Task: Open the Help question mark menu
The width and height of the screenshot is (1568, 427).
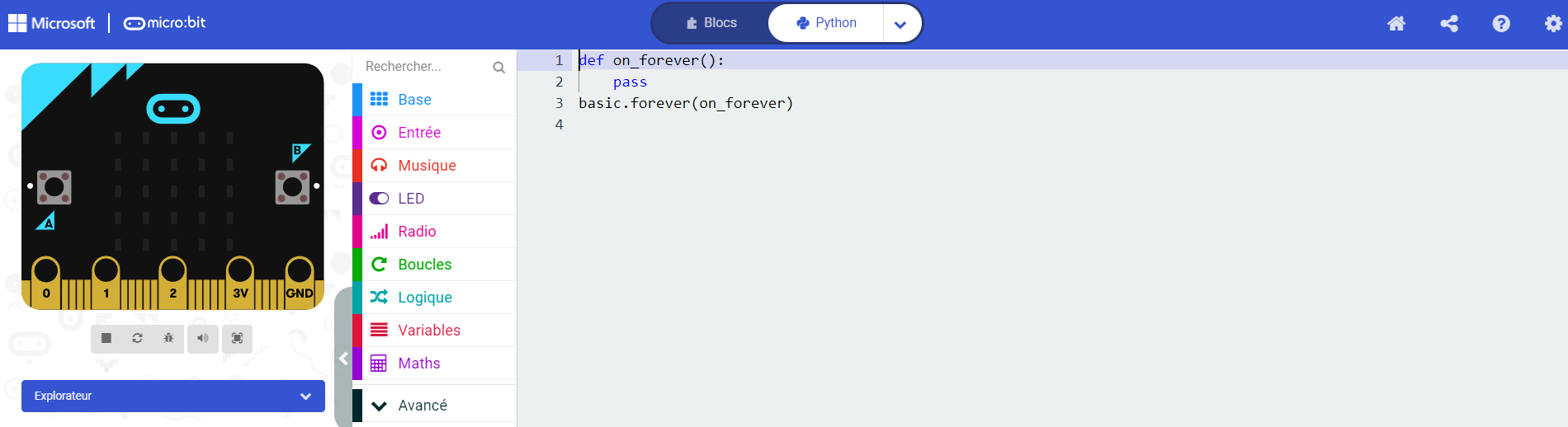Action: [1501, 23]
